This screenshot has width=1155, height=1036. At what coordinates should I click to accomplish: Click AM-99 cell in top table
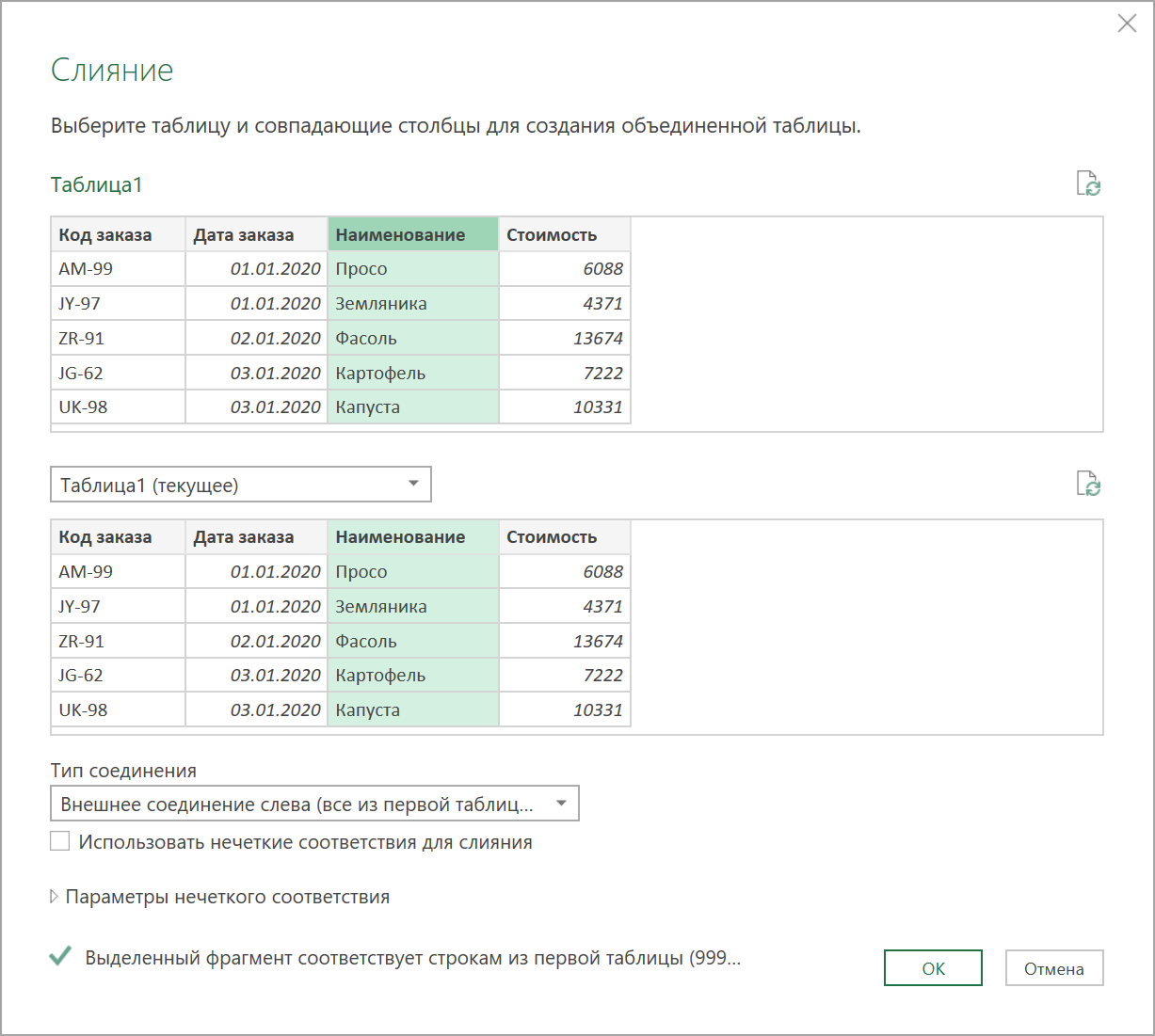coord(118,269)
